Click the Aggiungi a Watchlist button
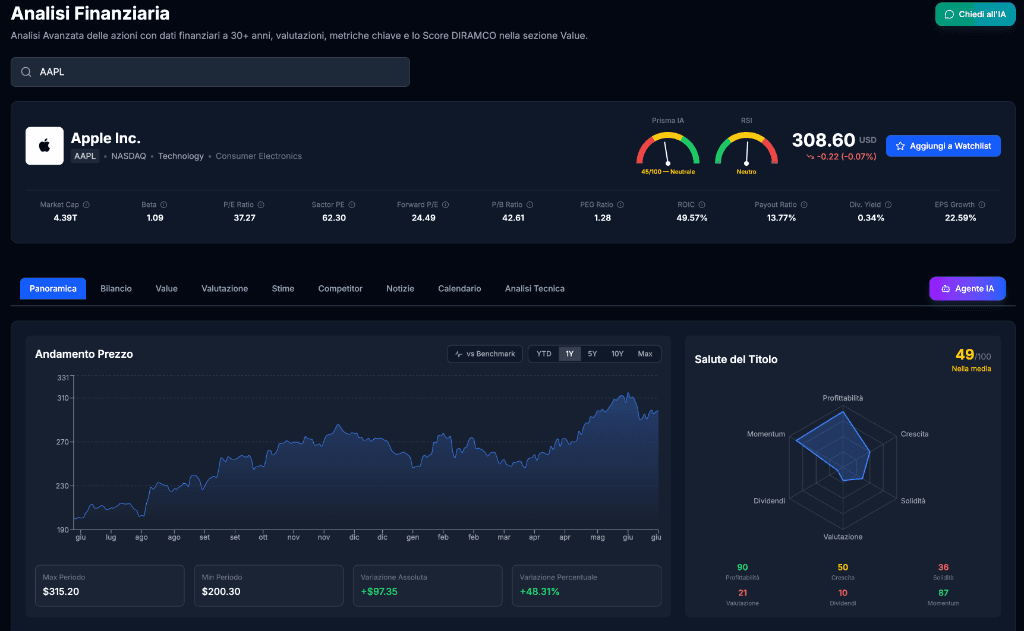The height and width of the screenshot is (631, 1024). click(x=943, y=146)
